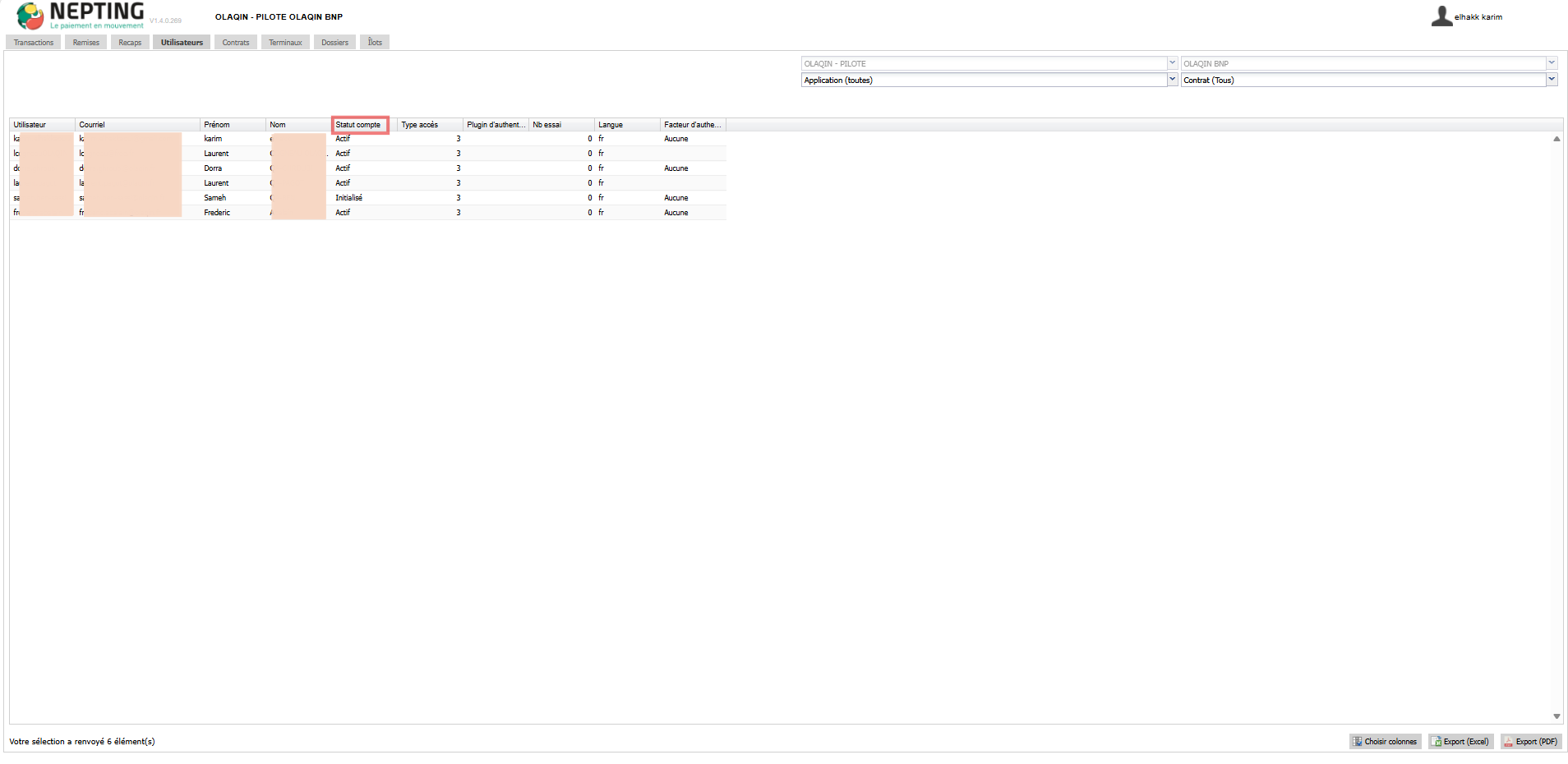1568x764 pixels.
Task: Click the Initialisé status cell
Action: tap(349, 198)
